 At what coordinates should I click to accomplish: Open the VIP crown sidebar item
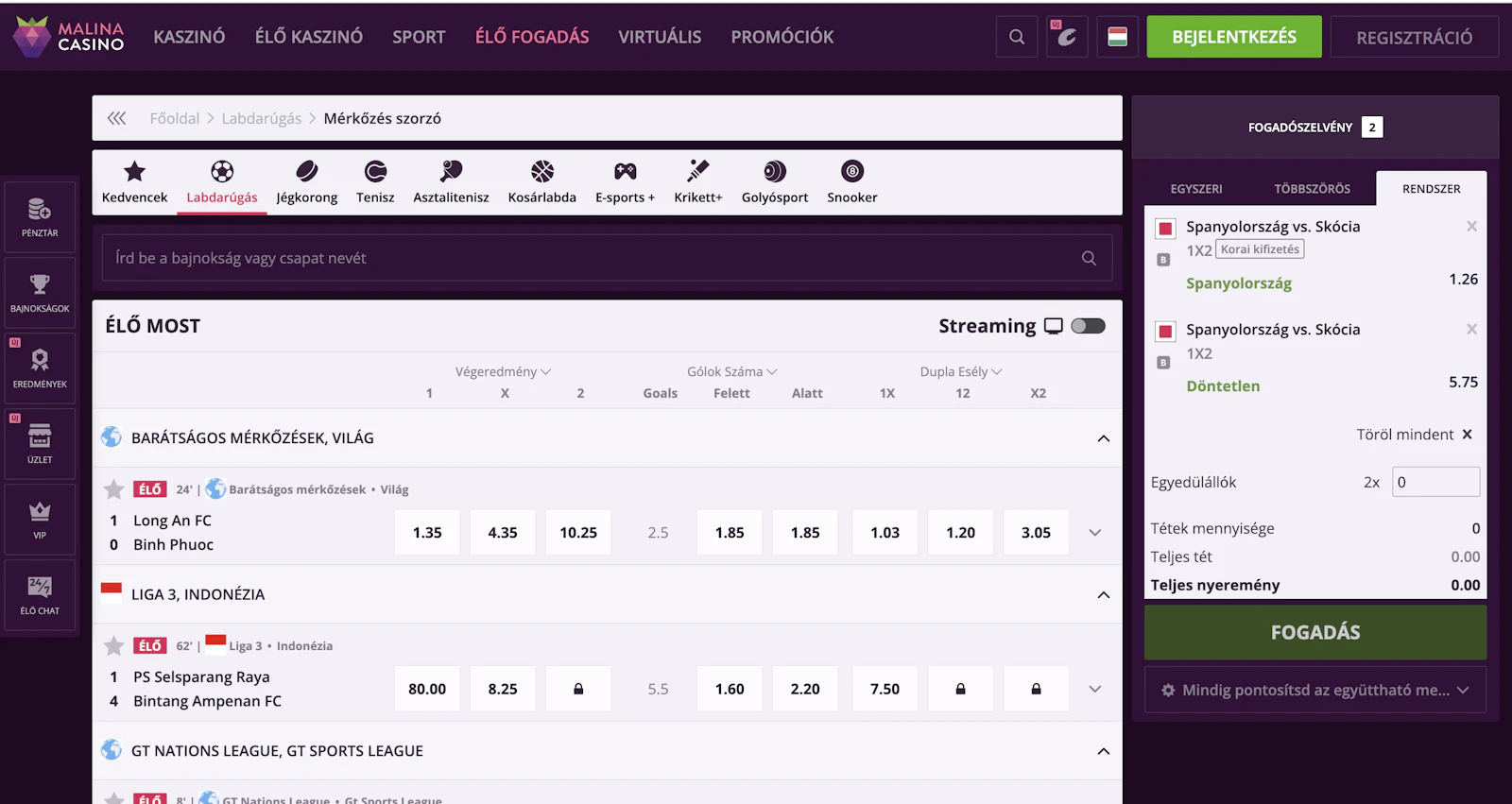pyautogui.click(x=40, y=519)
